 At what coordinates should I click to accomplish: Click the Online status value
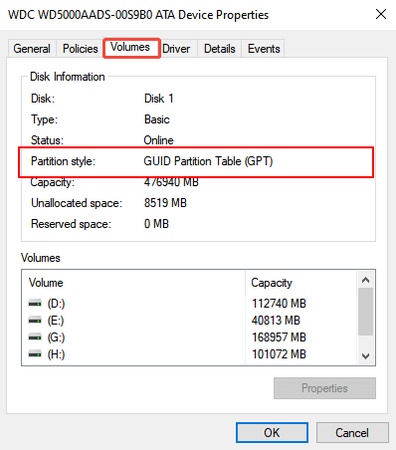coord(158,140)
